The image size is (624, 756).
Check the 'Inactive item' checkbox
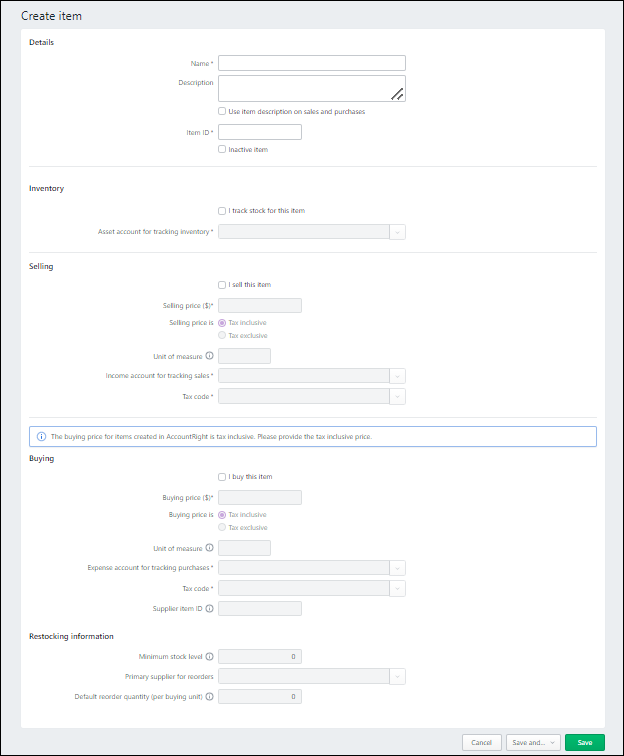pyautogui.click(x=221, y=150)
